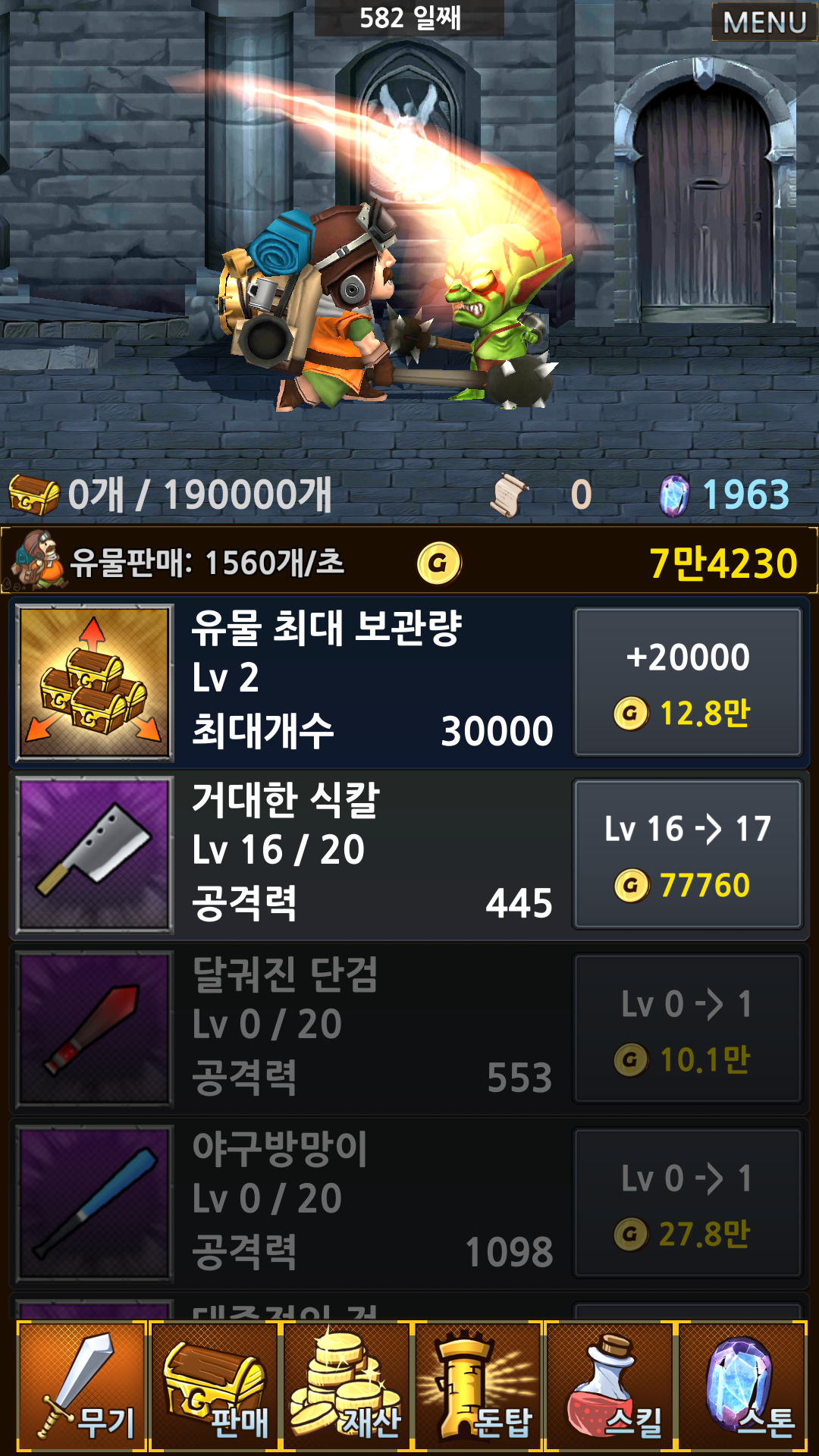Tap the relic storage chest pile icon
Viewport: 819px width, 1456px height.
94,682
